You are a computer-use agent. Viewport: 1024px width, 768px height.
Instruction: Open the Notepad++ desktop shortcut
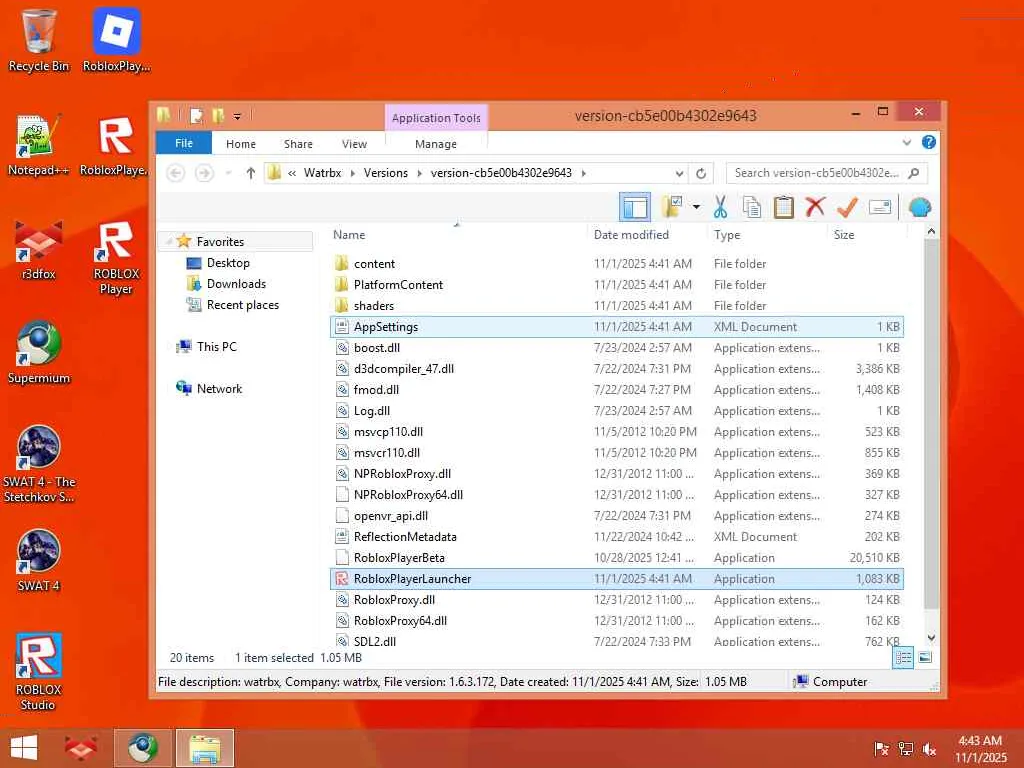click(39, 145)
